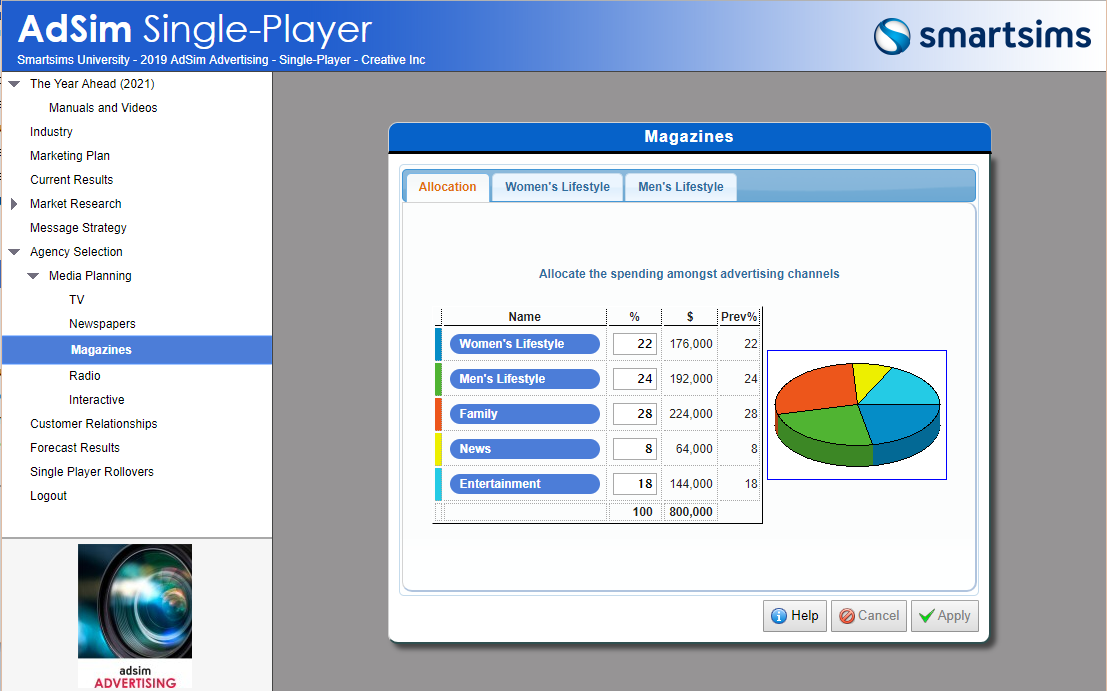Click the blue info icon on Help
This screenshot has height=691, width=1107.
[x=779, y=616]
